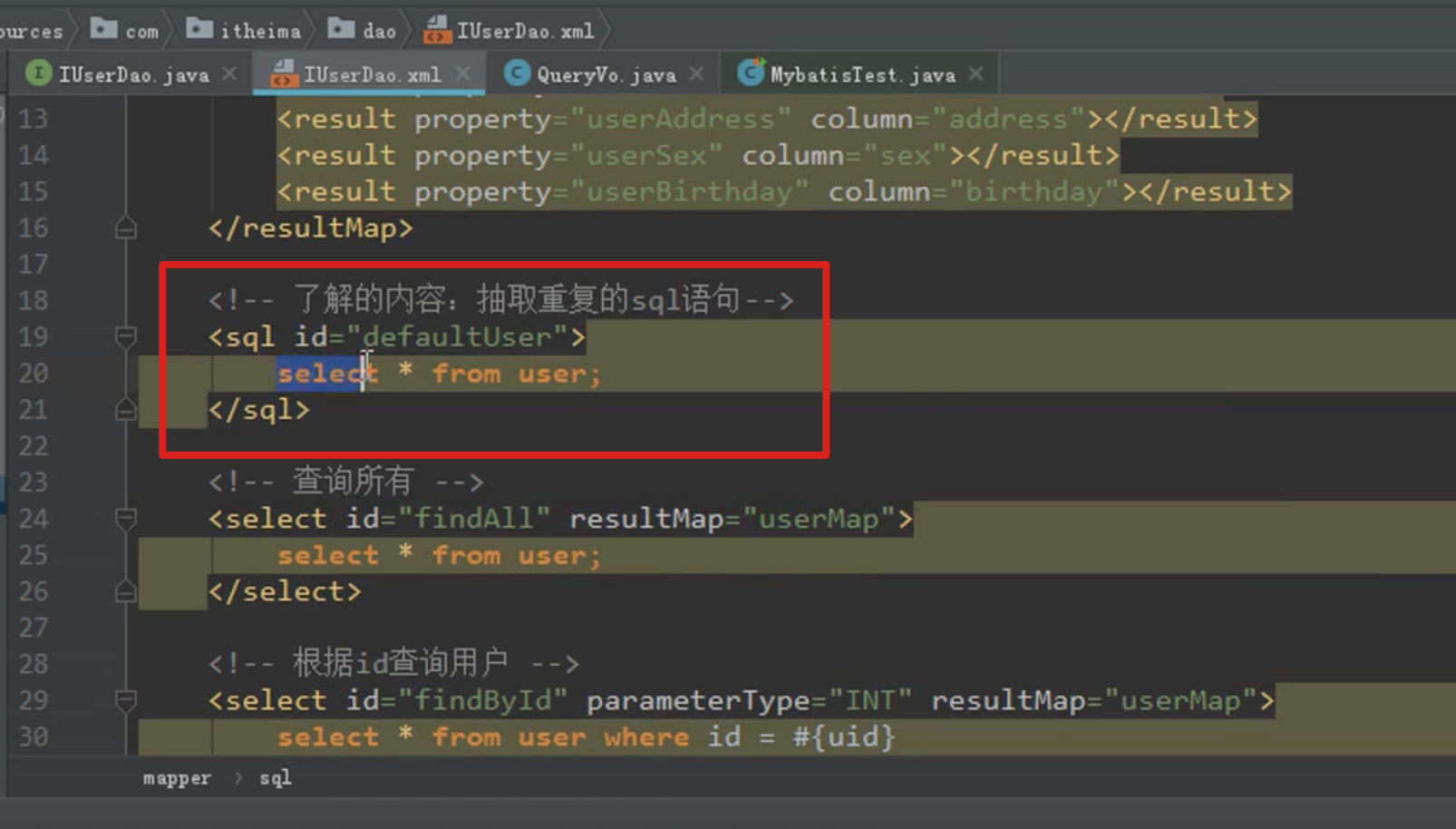
Task: Click the XML file icon in the breadcrumb bar
Action: click(438, 30)
